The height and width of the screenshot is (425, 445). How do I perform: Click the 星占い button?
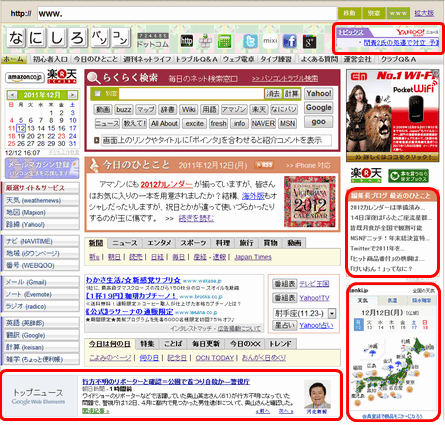tap(284, 325)
